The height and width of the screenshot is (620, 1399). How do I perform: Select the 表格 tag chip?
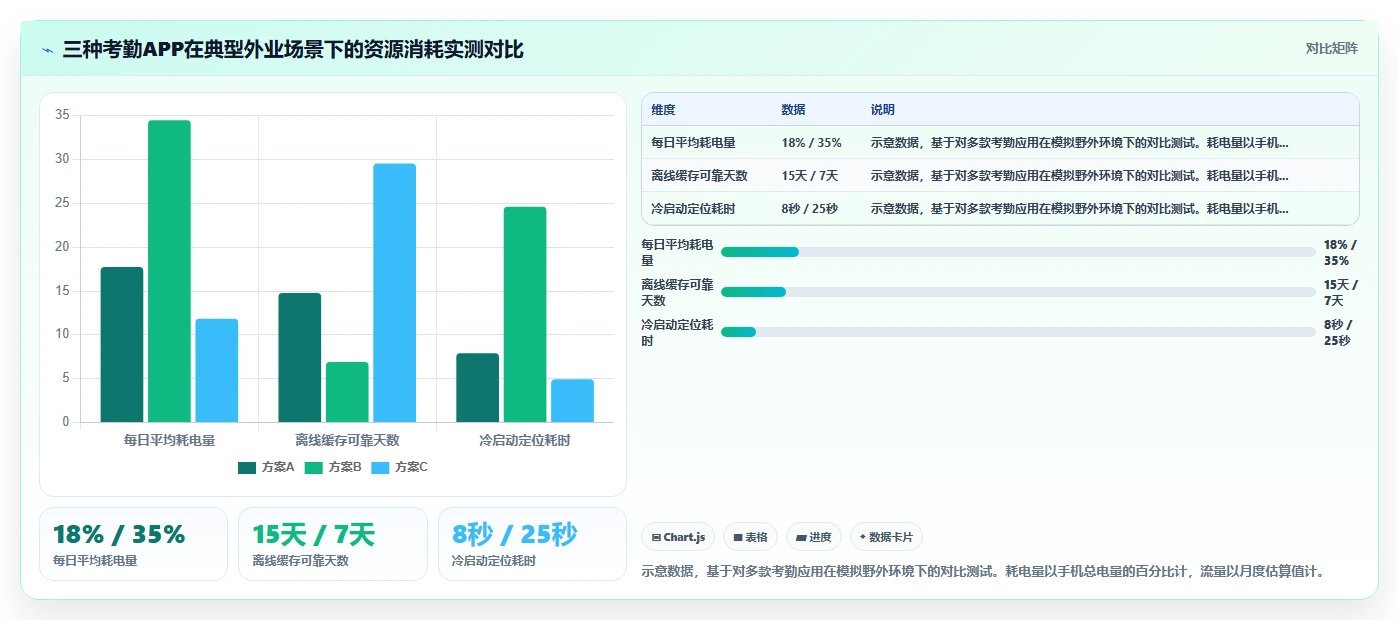750,537
